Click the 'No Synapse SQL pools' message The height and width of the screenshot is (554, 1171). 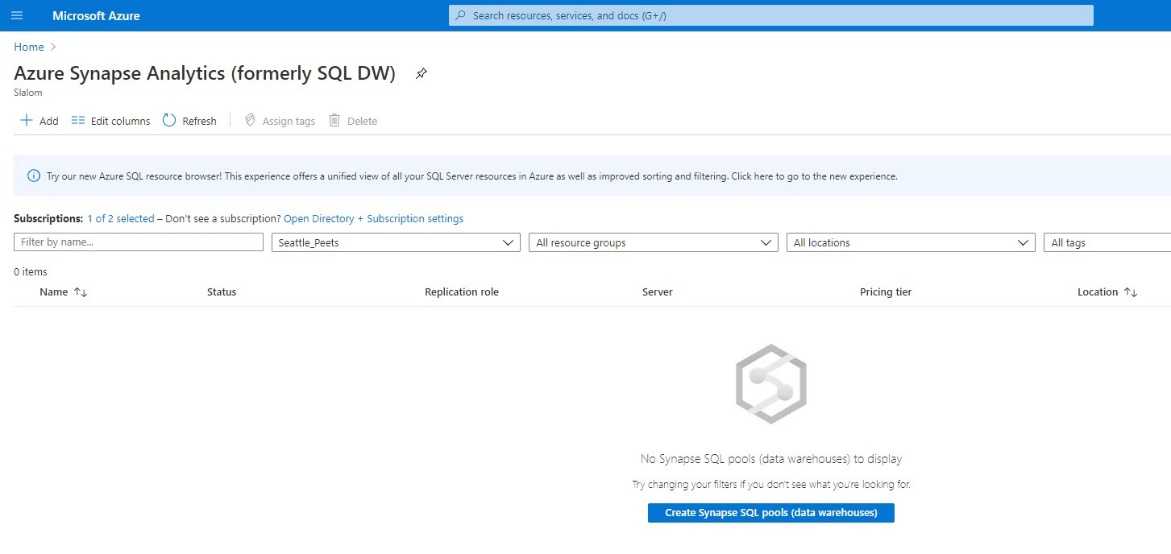click(x=771, y=458)
